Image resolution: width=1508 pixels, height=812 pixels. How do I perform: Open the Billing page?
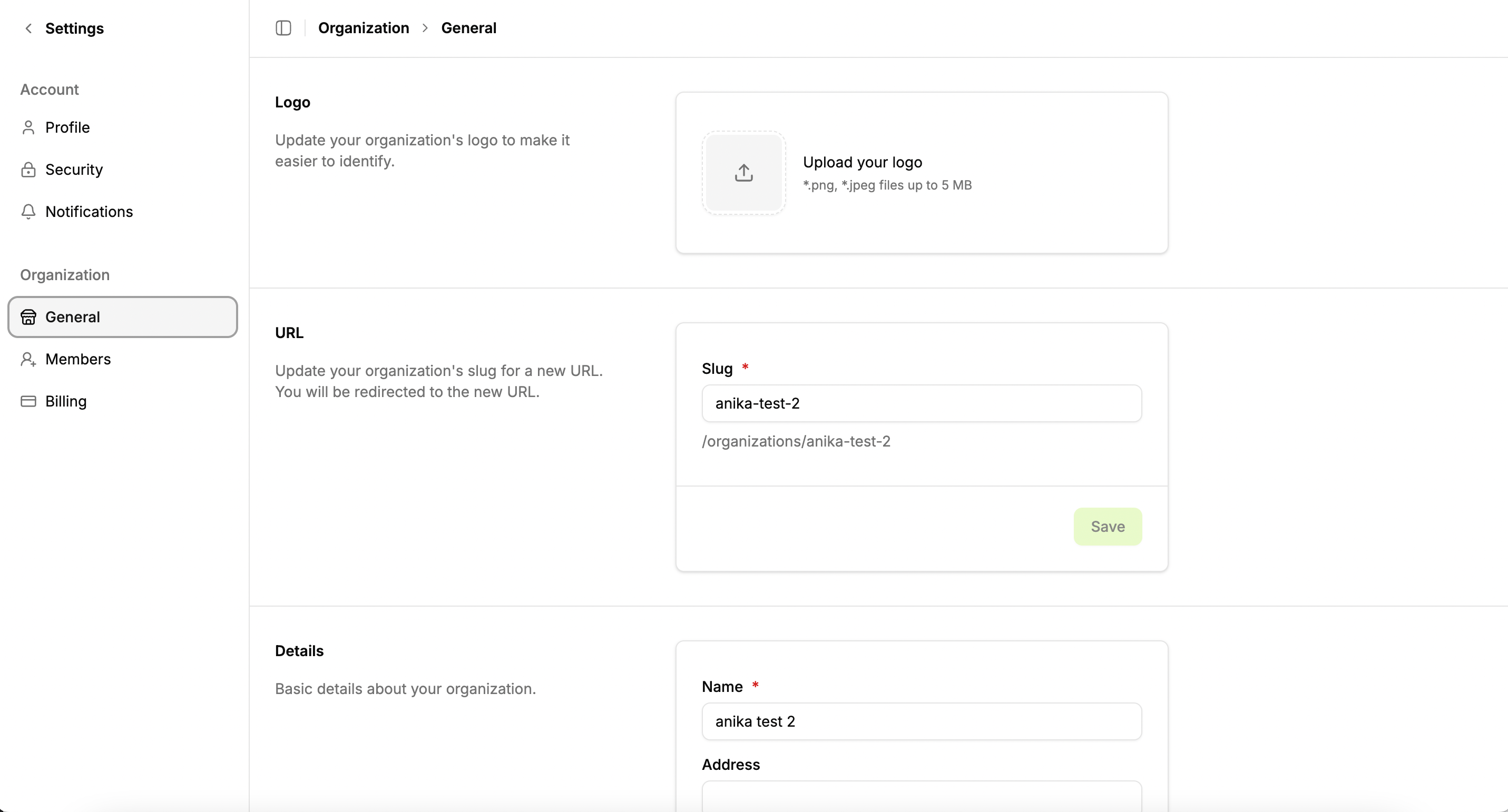[65, 401]
